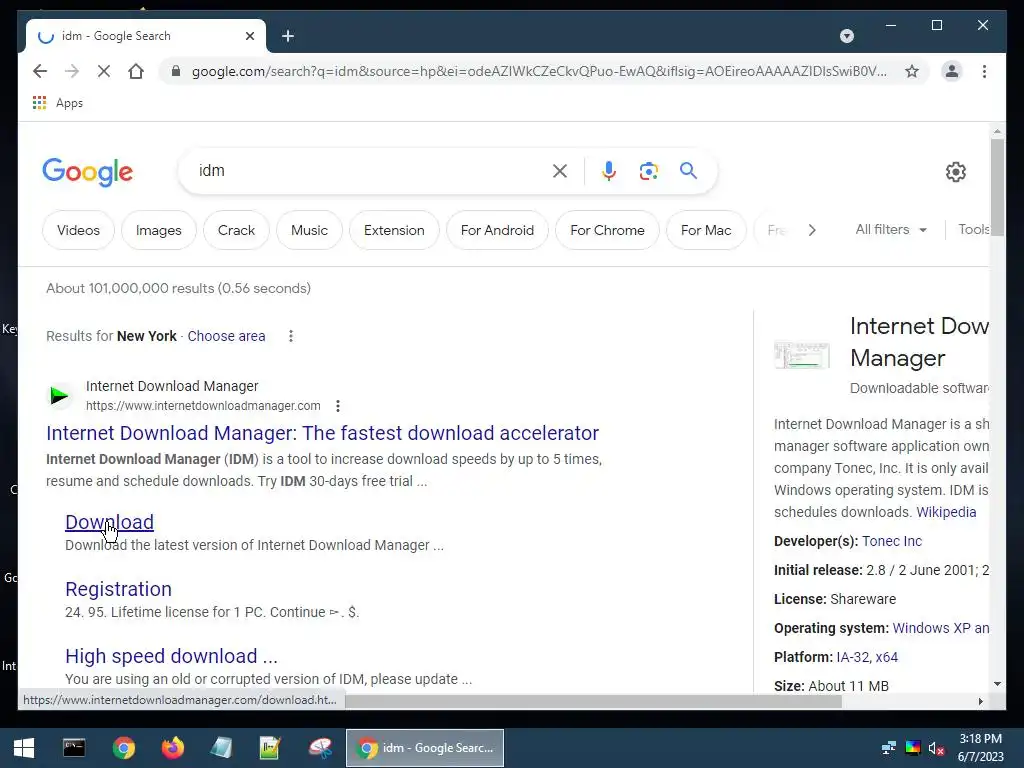Image resolution: width=1024 pixels, height=768 pixels.
Task: Click the browser forward arrow
Action: 72,71
